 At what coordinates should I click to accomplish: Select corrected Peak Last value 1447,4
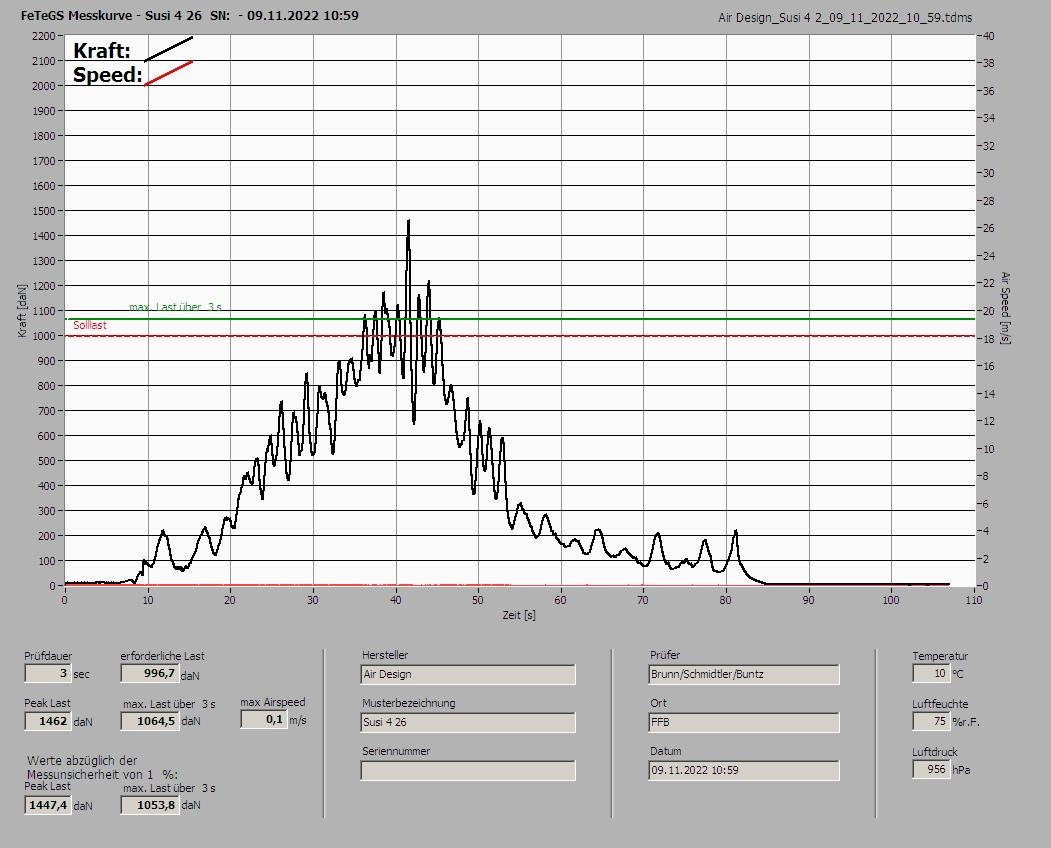[48, 805]
